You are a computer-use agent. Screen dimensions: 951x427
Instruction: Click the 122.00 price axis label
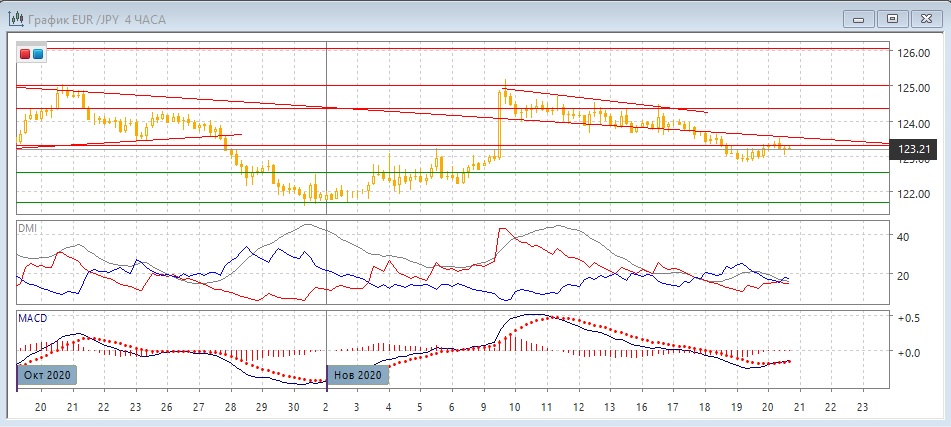click(x=914, y=194)
